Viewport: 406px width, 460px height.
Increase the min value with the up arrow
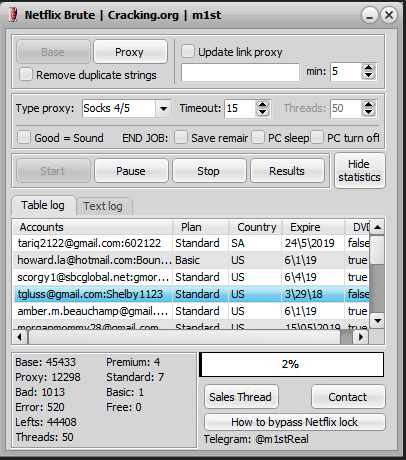368,67
